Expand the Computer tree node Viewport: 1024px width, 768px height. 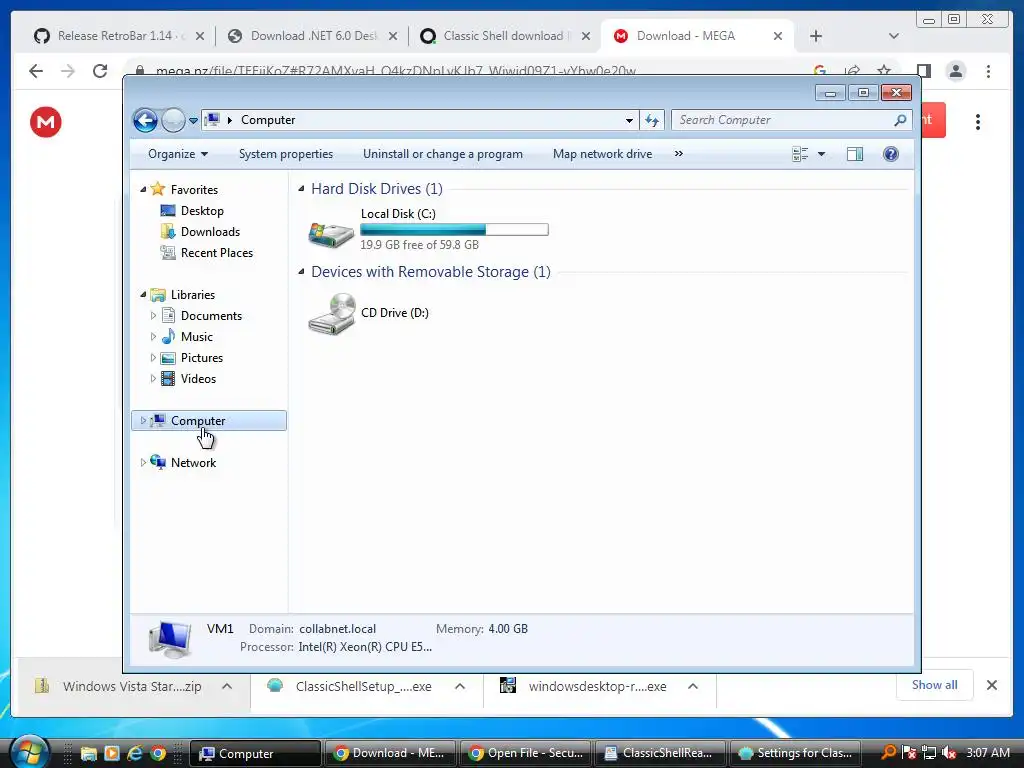pyautogui.click(x=143, y=421)
